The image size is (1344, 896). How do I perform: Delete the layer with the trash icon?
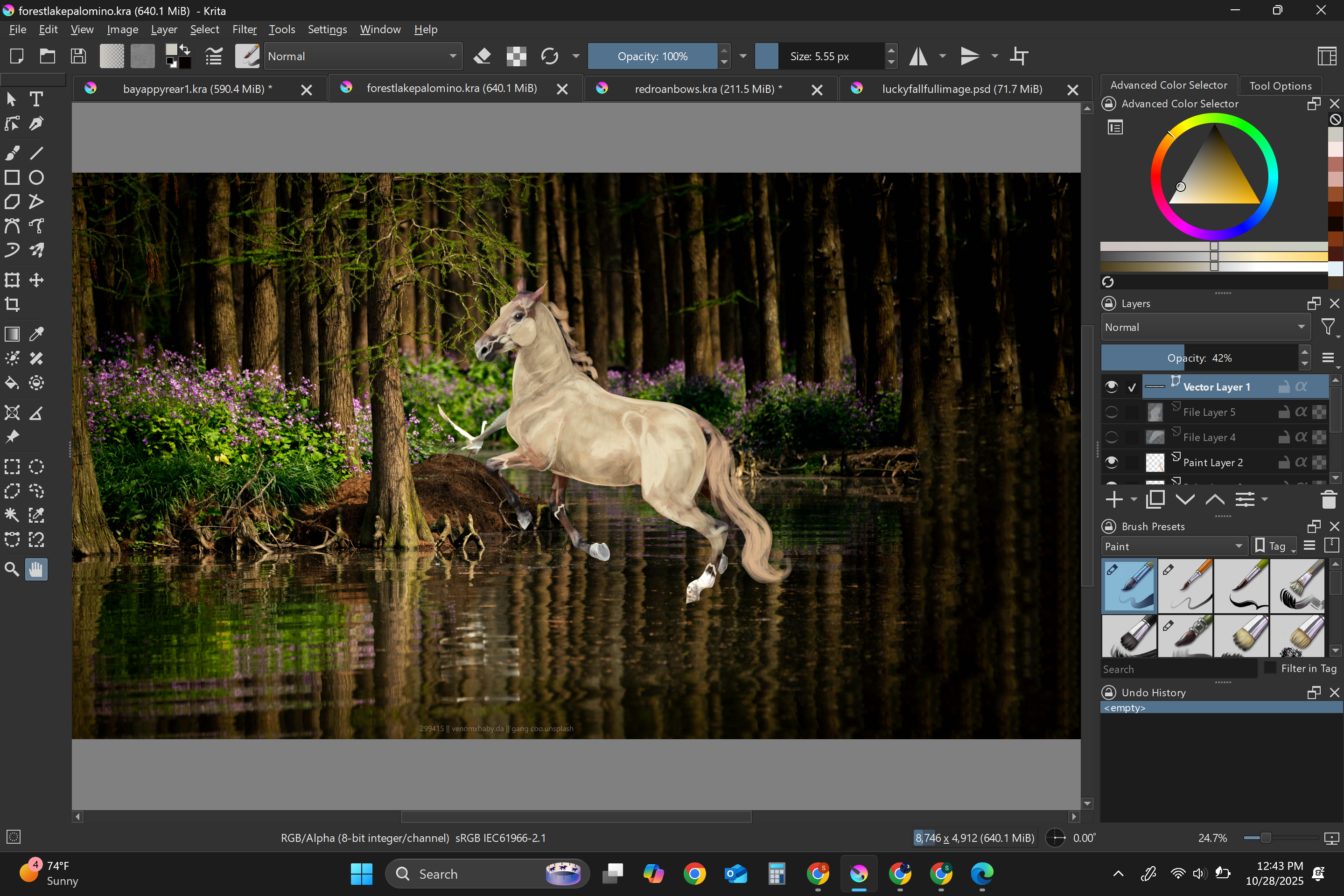click(1329, 500)
